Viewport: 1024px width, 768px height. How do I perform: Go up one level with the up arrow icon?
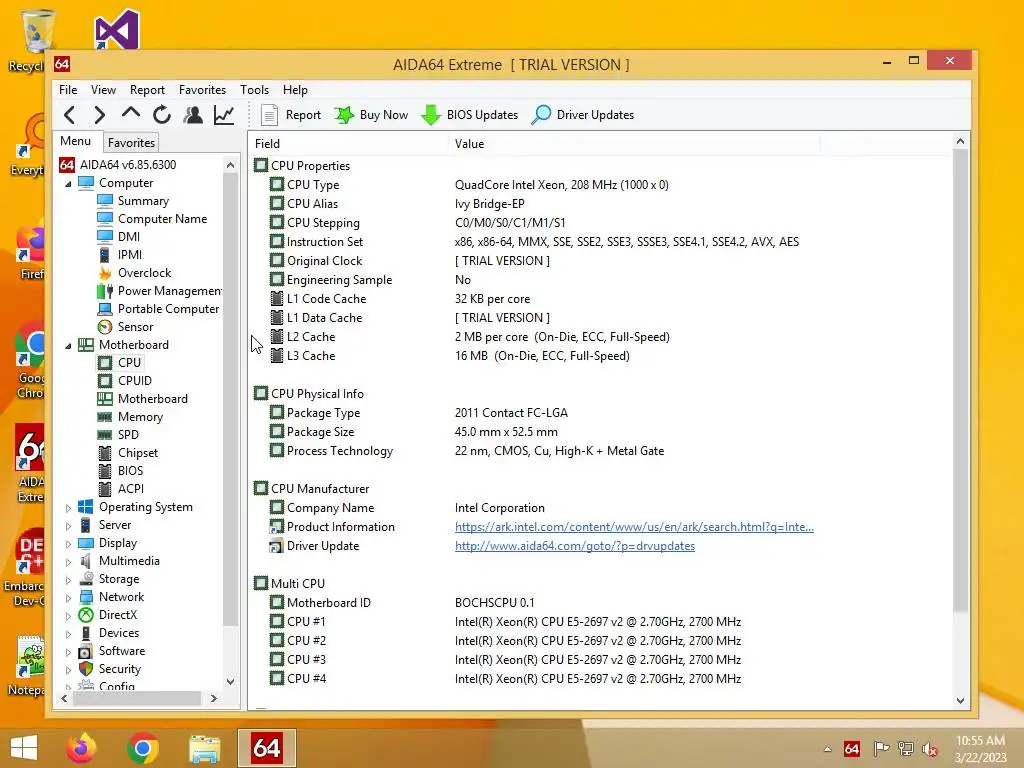pos(131,114)
